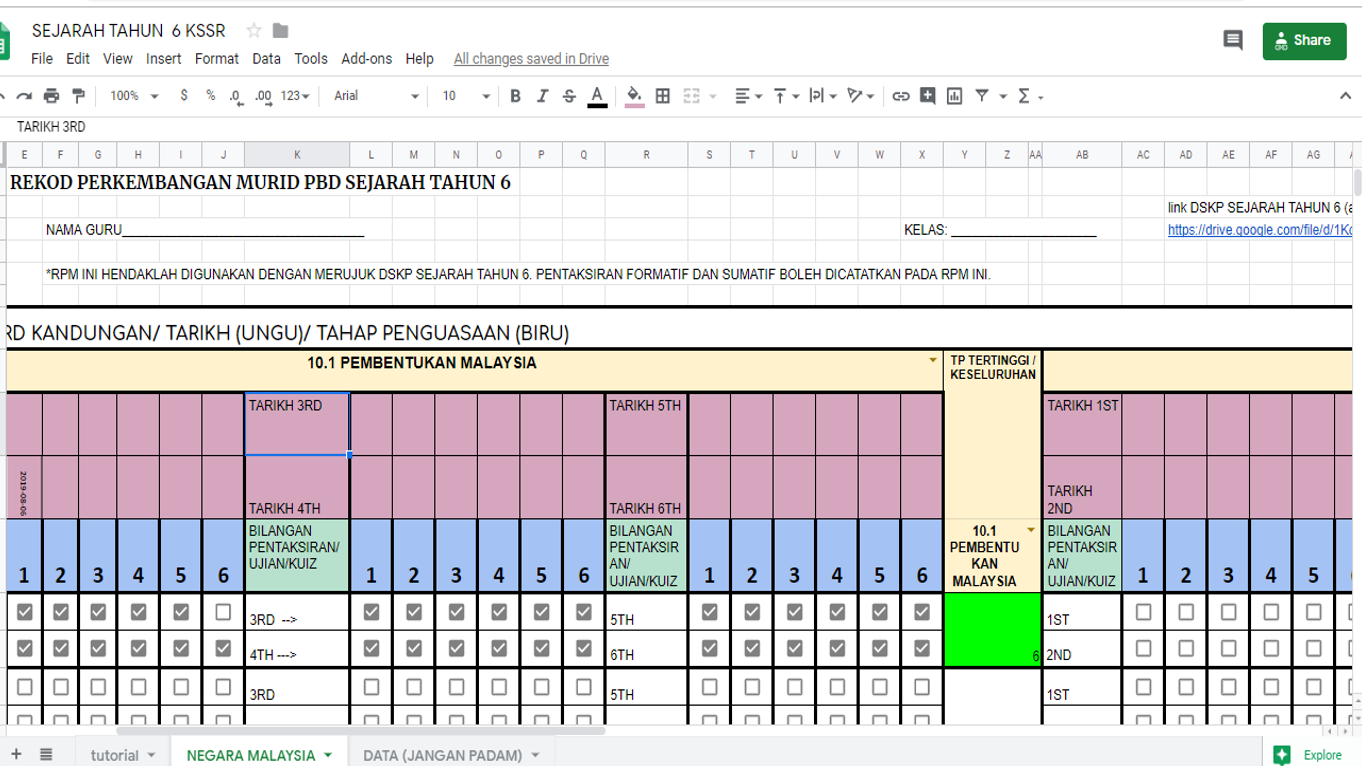Insert a chart icon
This screenshot has width=1362, height=766.
pos(955,96)
